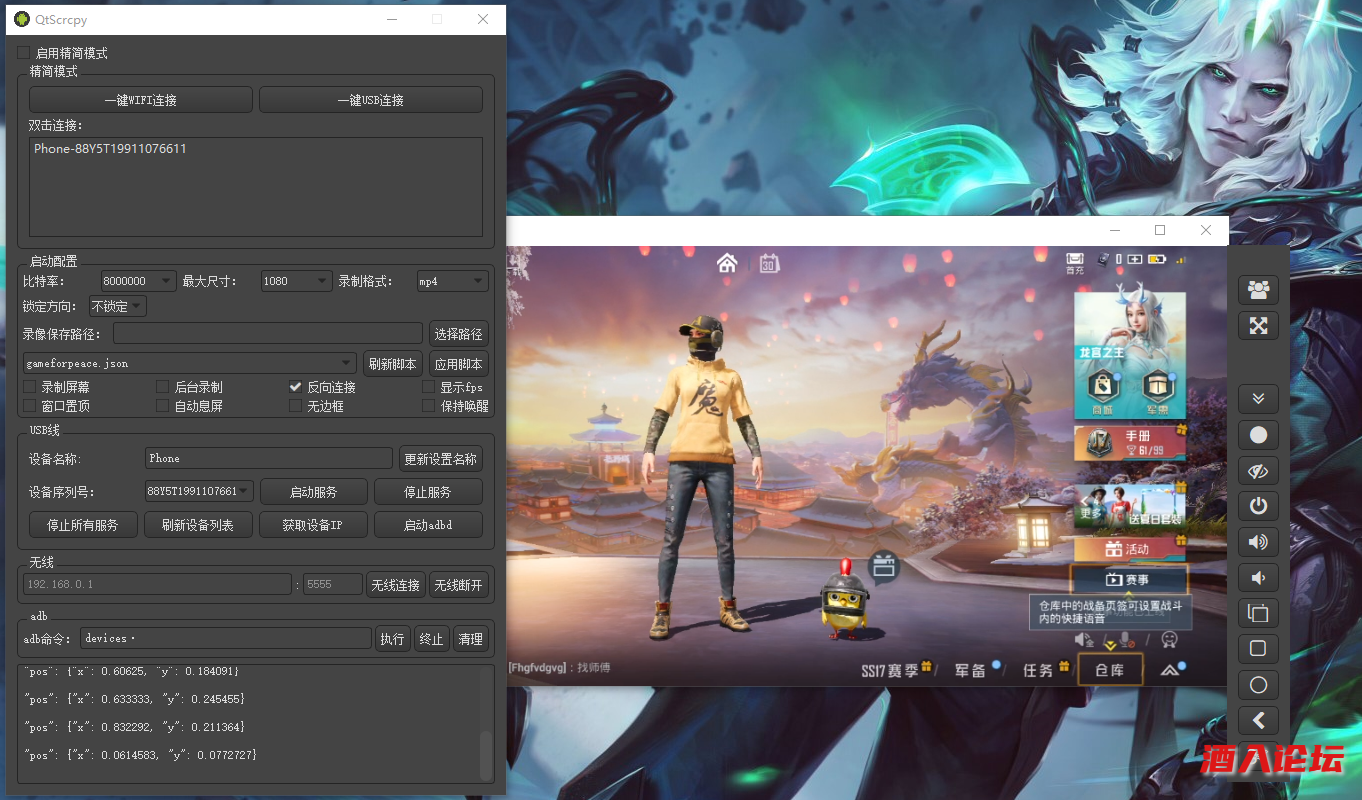
Task: Click the 一键WIFI连接 button
Action: click(141, 100)
